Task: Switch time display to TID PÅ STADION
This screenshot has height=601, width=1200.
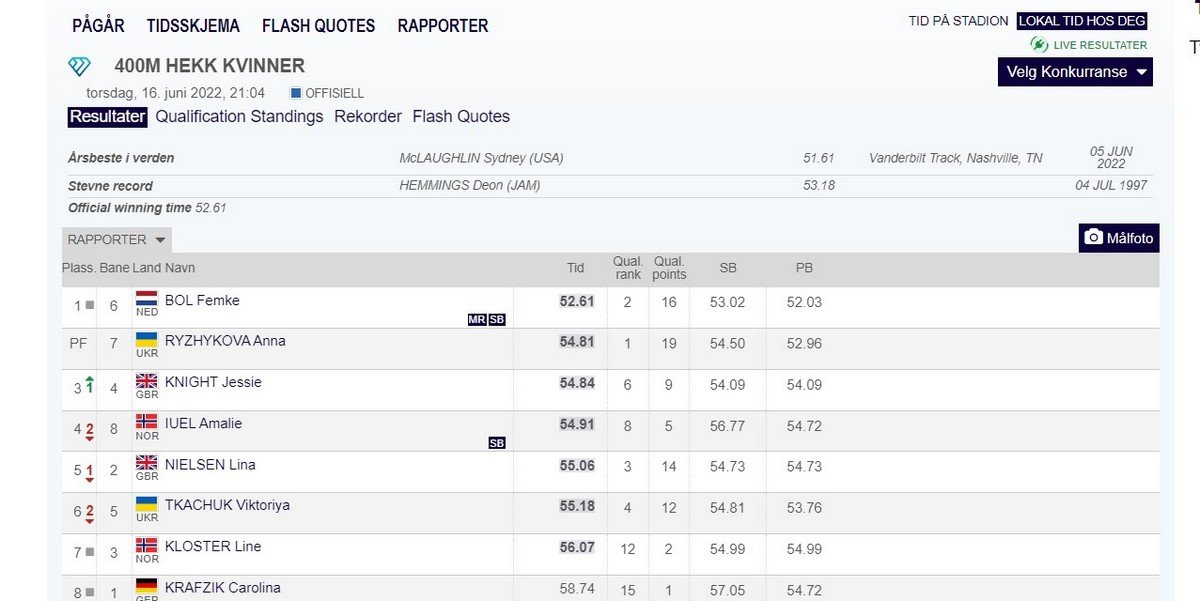Action: click(x=958, y=21)
